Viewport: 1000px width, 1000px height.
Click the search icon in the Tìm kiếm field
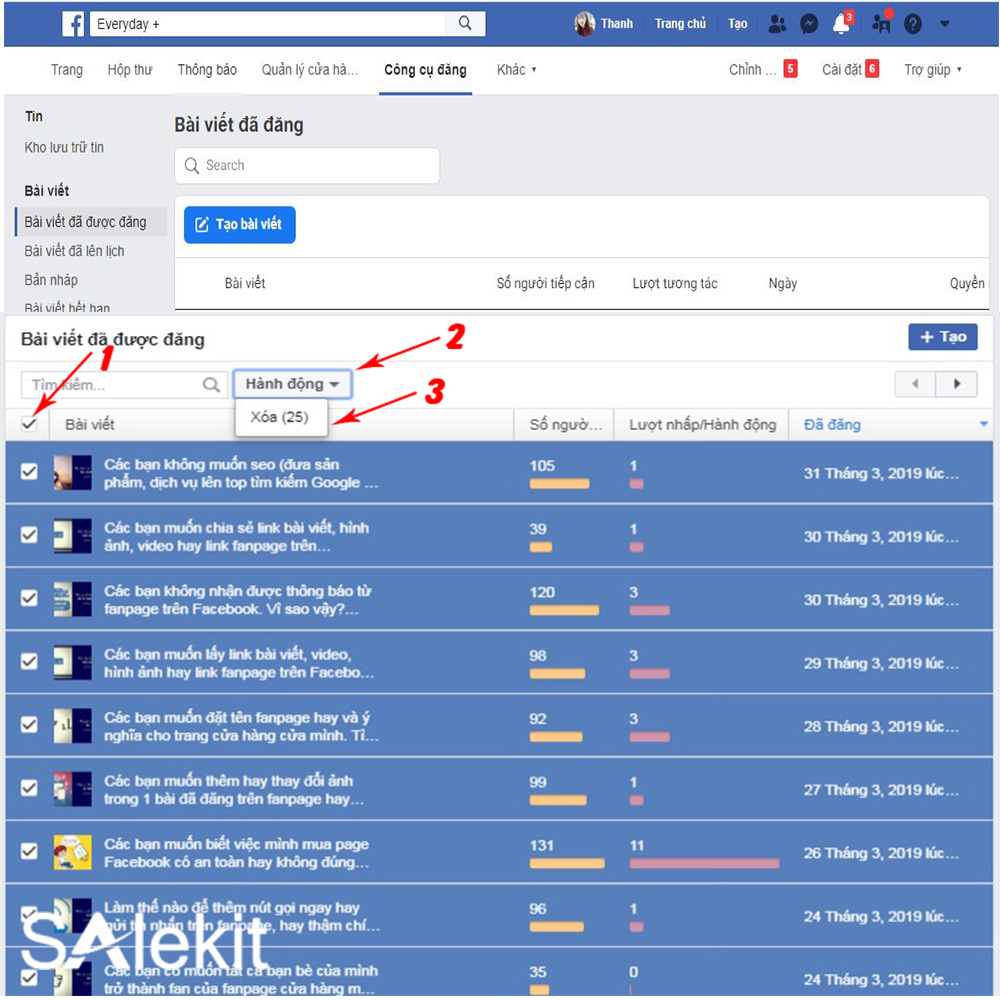[x=211, y=384]
